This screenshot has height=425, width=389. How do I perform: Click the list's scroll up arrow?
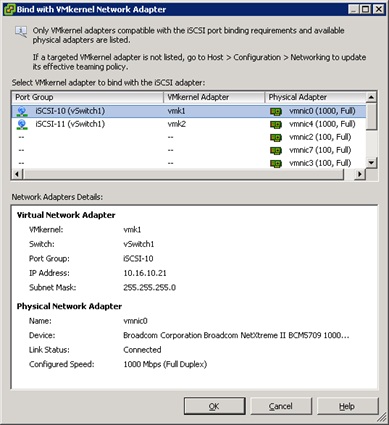[371, 97]
